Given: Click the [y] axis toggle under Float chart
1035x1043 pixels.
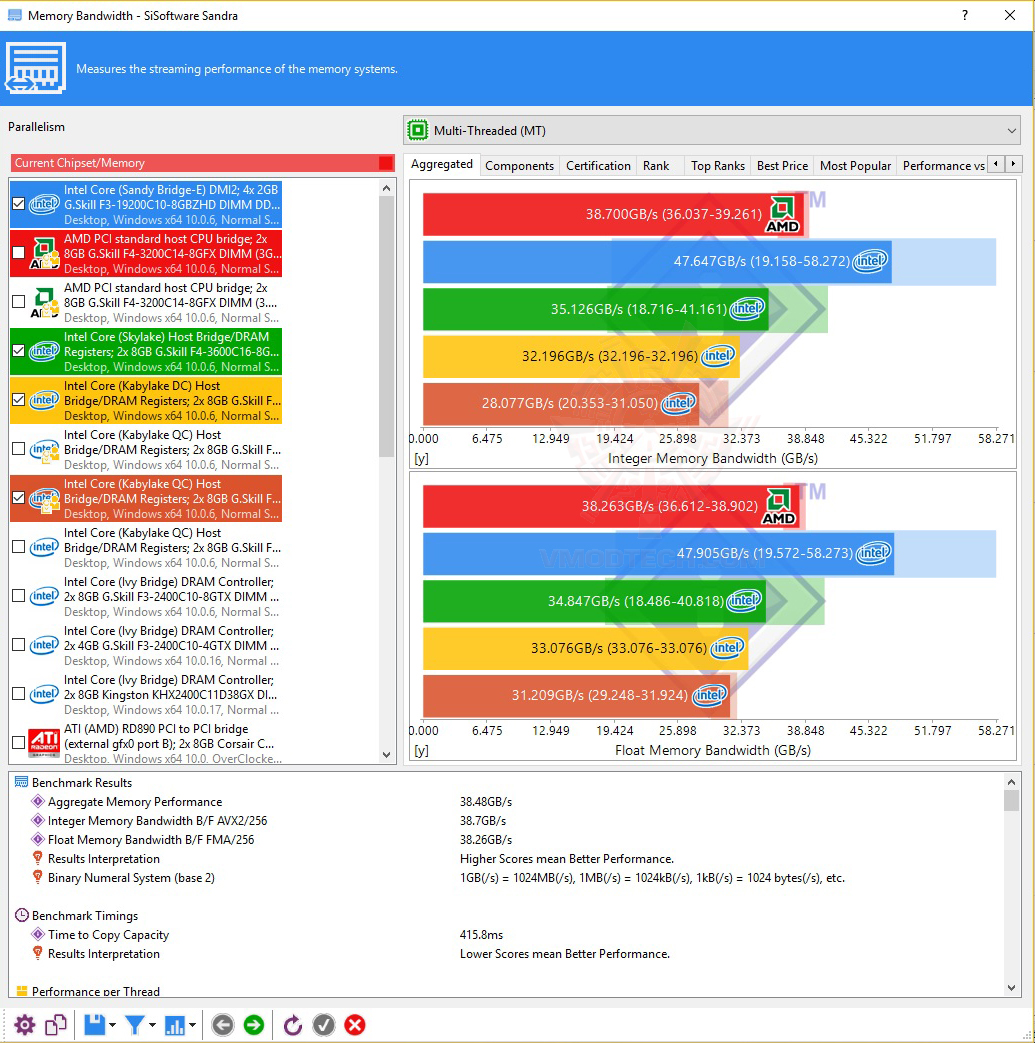Looking at the screenshot, I should point(421,750).
